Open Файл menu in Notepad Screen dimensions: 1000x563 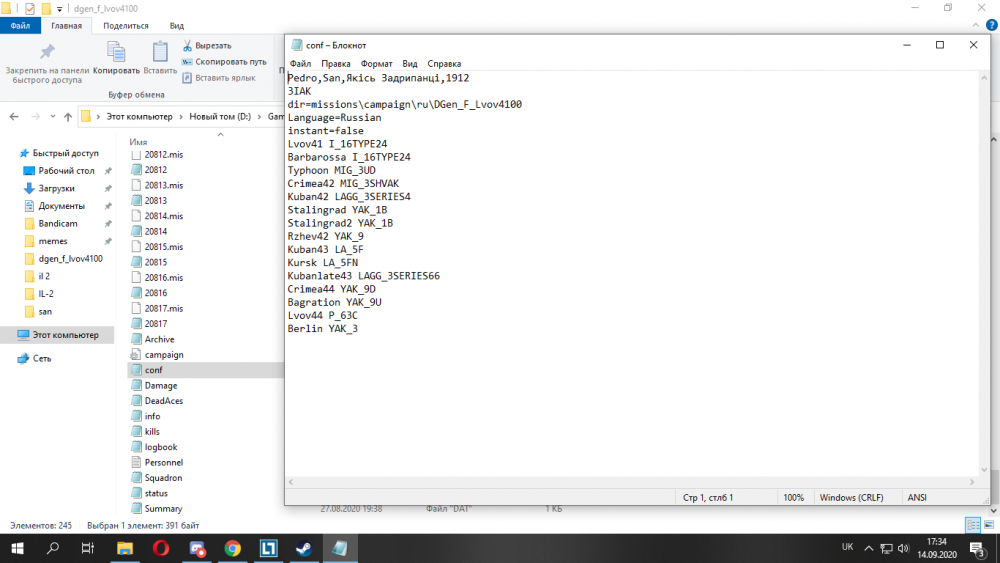pyautogui.click(x=300, y=64)
